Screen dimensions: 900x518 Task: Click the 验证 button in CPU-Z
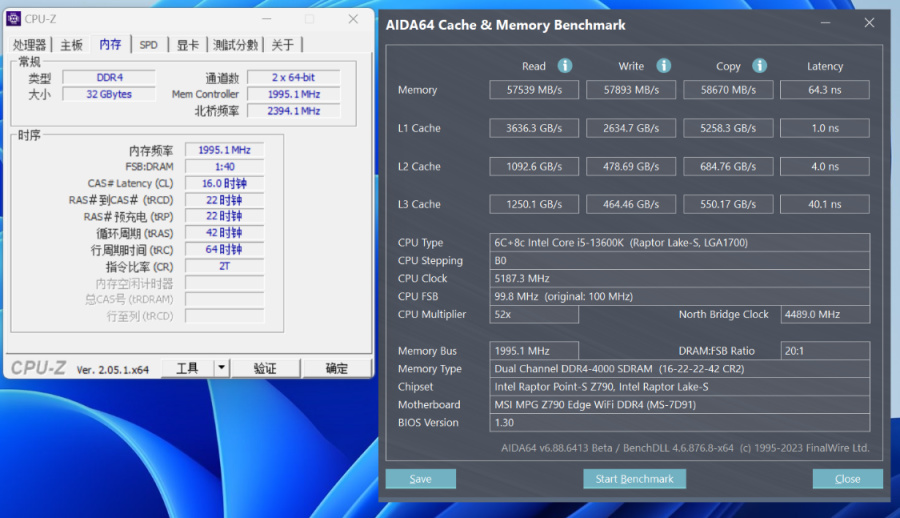pos(265,368)
